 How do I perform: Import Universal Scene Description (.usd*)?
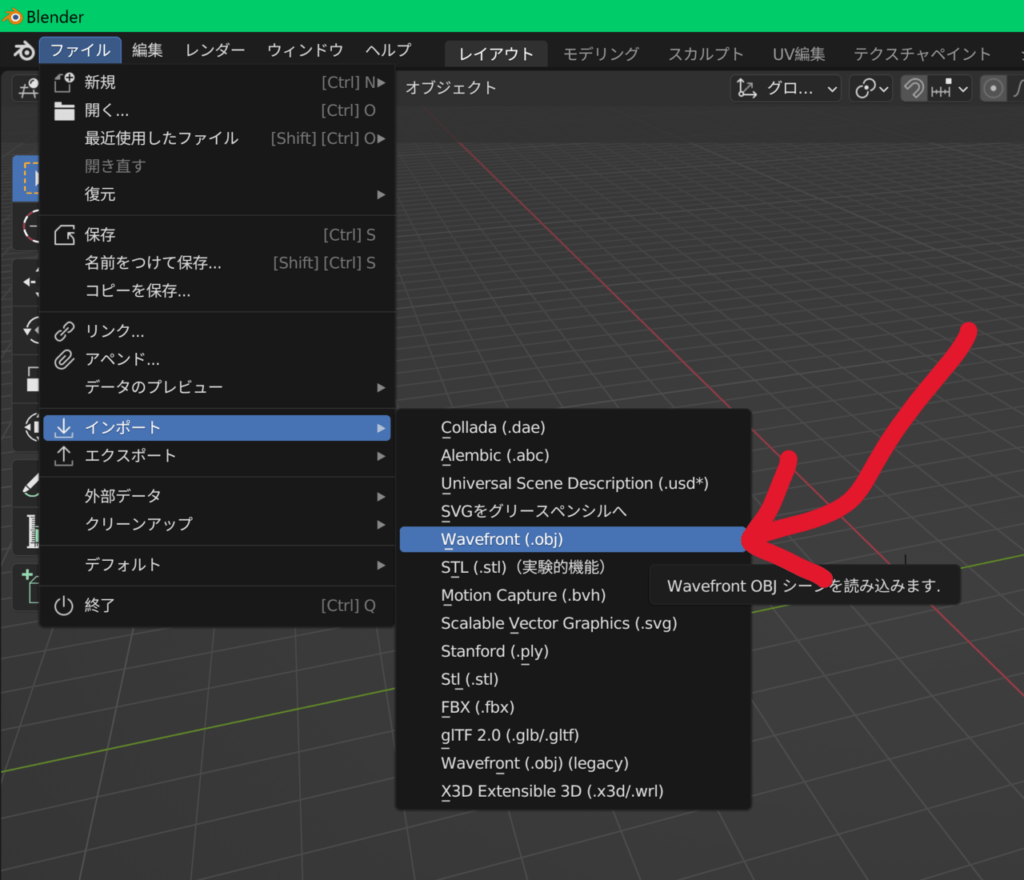[x=573, y=484]
